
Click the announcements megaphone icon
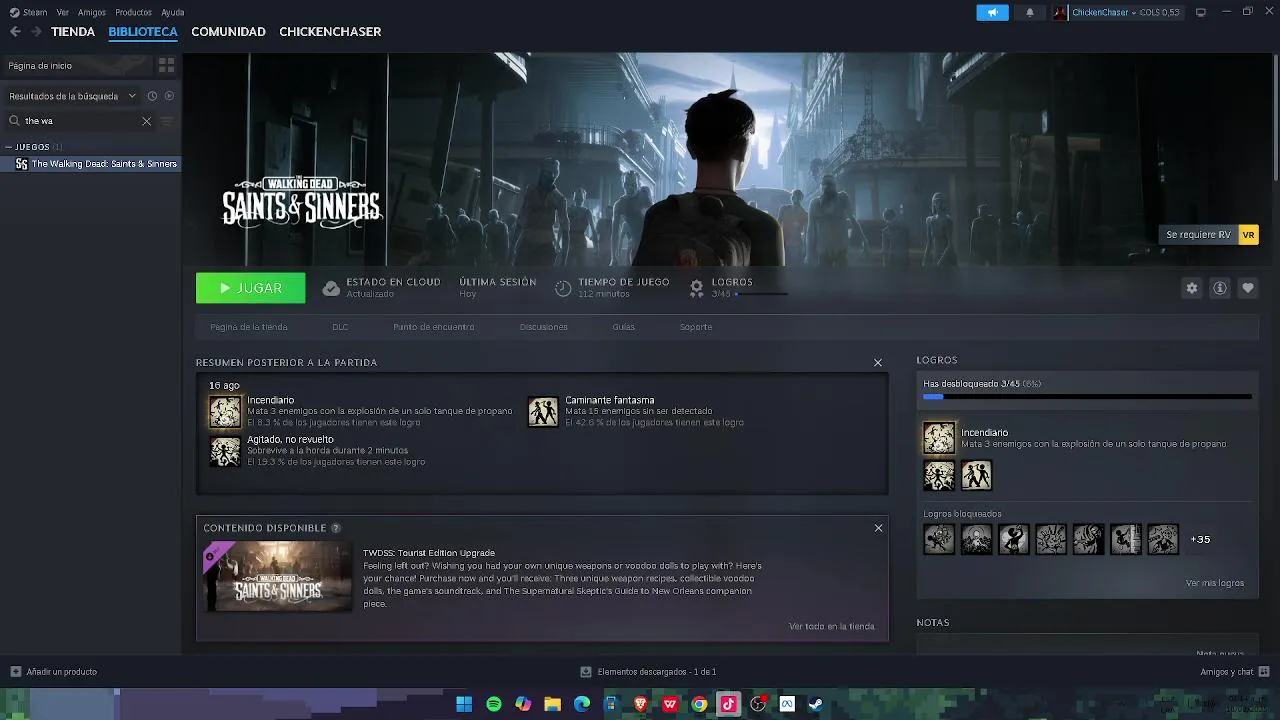[x=992, y=12]
